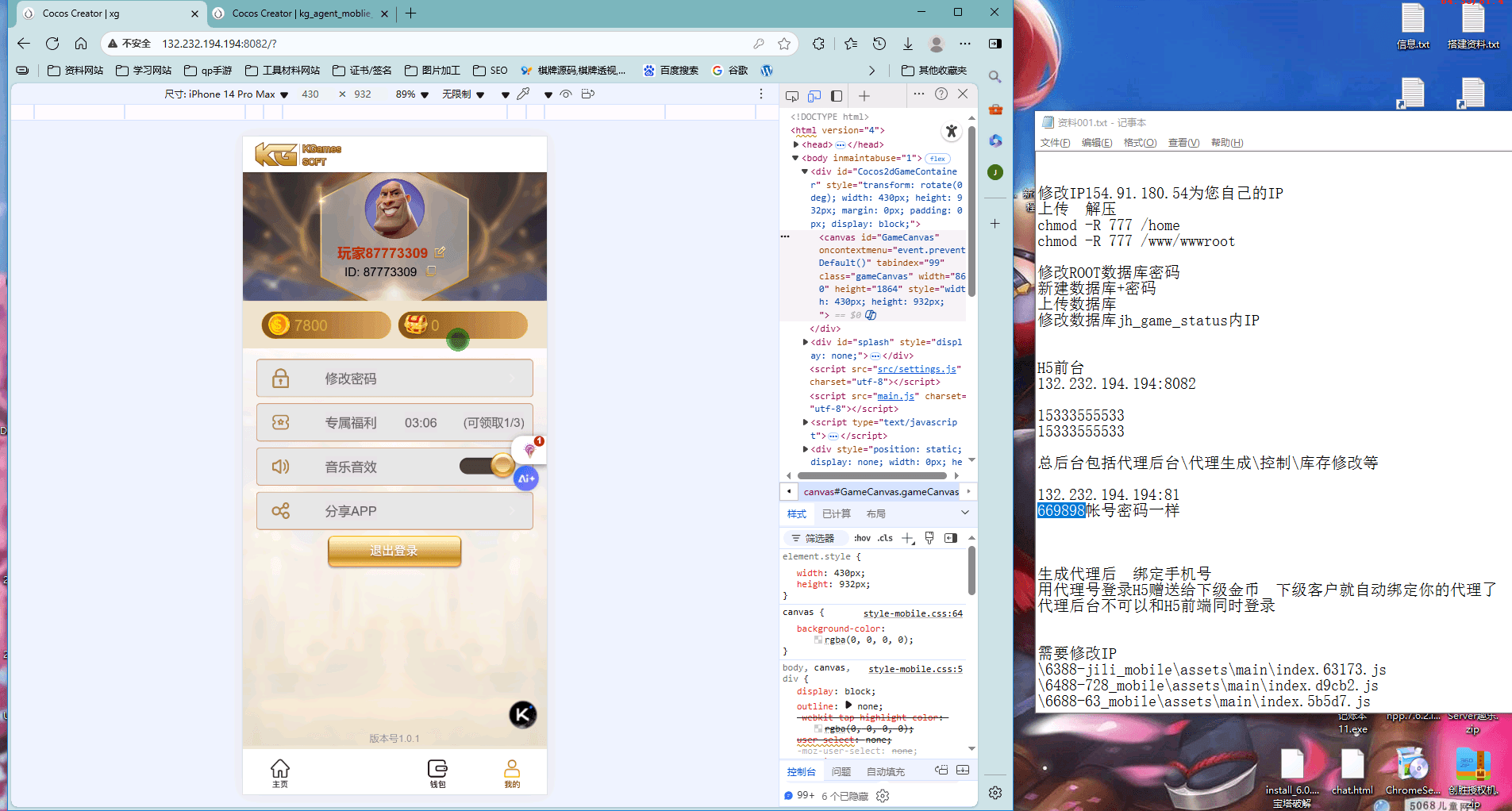Open the 无限制 throttling dropdown
This screenshot has height=811, width=1512.
(463, 94)
